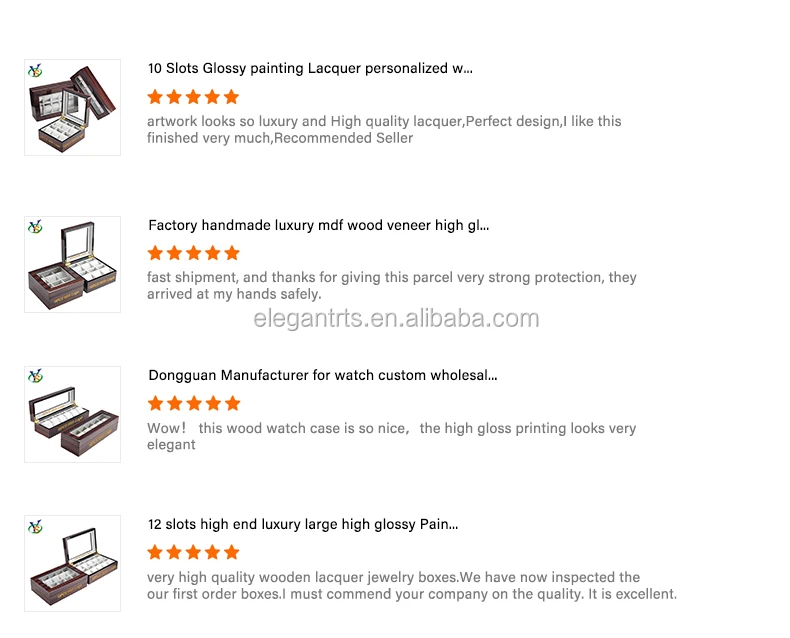Click star rating under 10 Slots Glossy title
The width and height of the screenshot is (790, 638).
pos(193,97)
